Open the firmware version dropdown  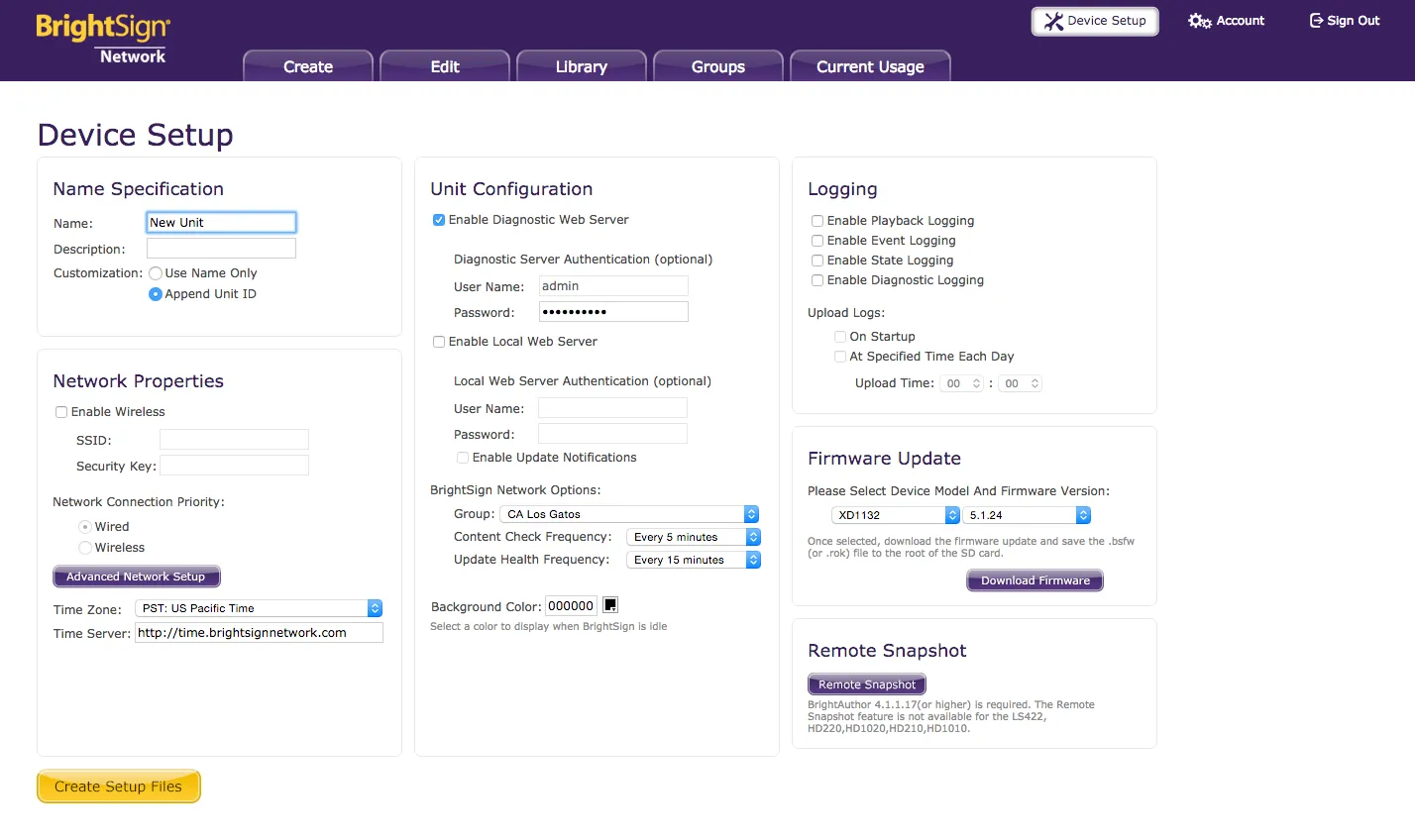tap(1027, 515)
